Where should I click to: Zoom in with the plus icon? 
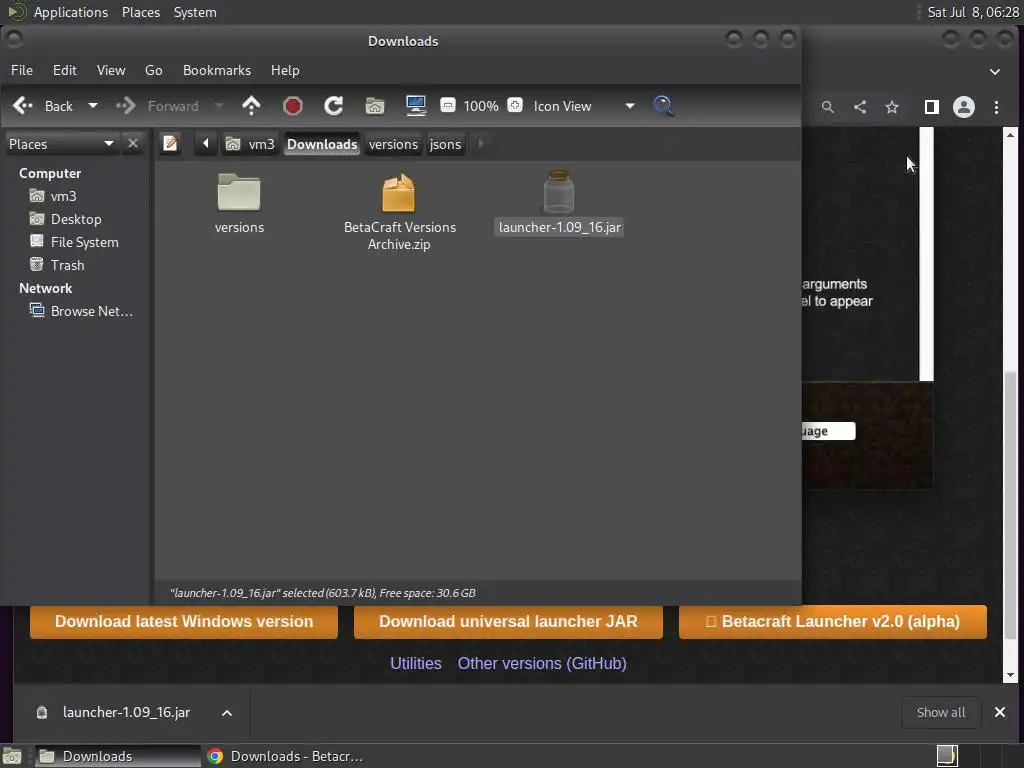(515, 105)
